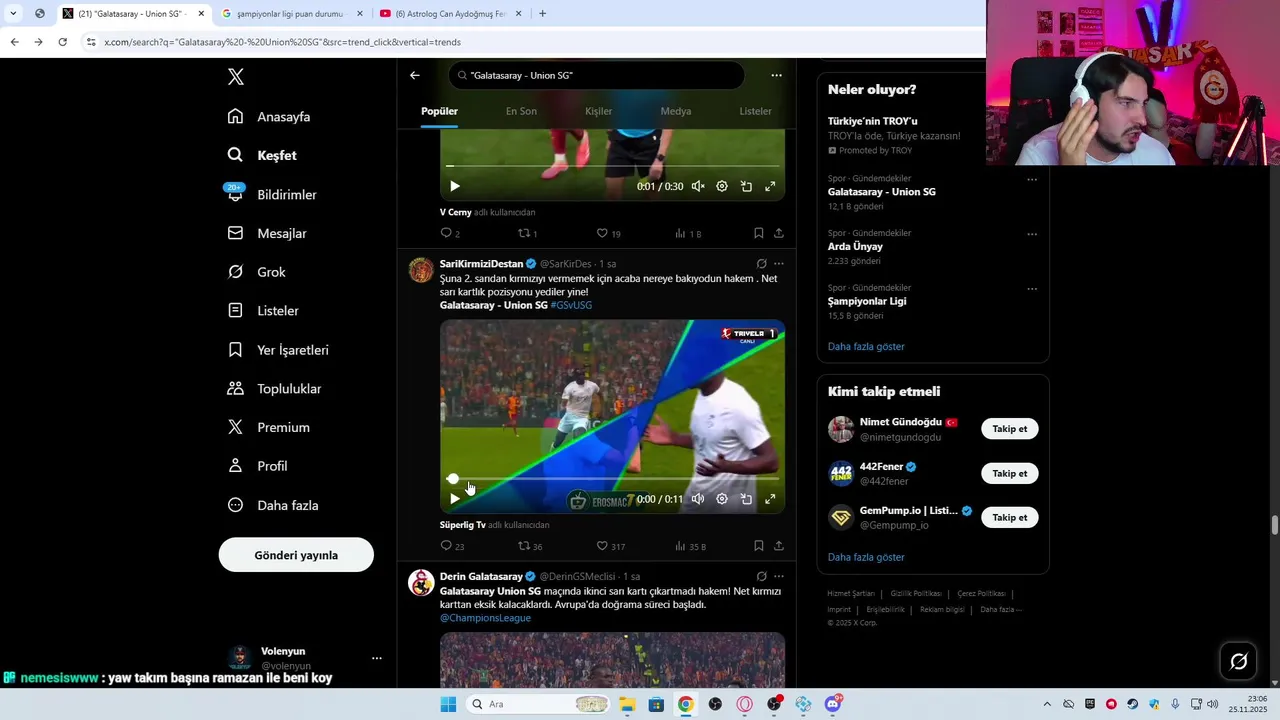Fullscreen the Süperlig Tv video

click(x=770, y=498)
